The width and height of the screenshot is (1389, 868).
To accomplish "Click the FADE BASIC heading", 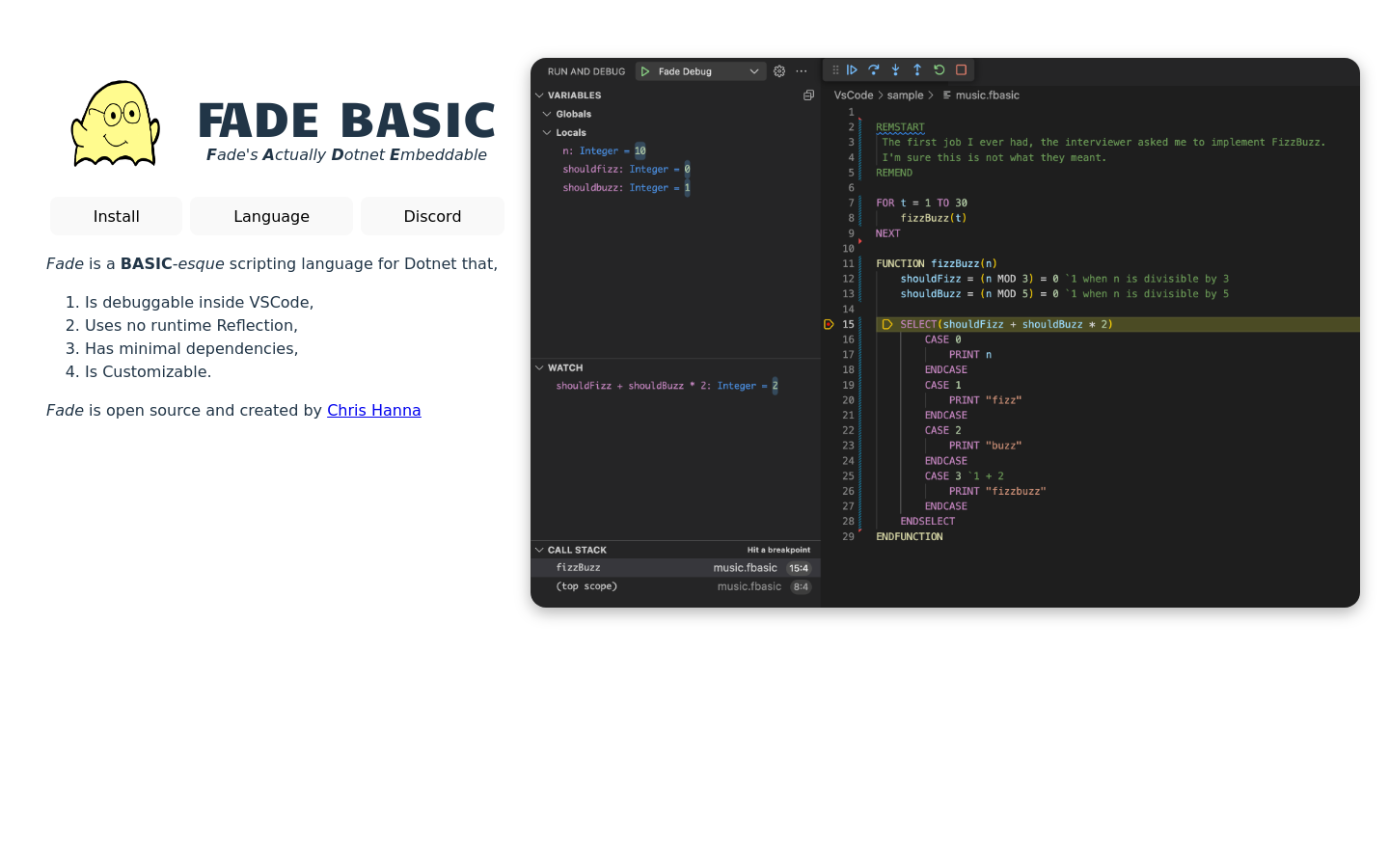I will (346, 121).
